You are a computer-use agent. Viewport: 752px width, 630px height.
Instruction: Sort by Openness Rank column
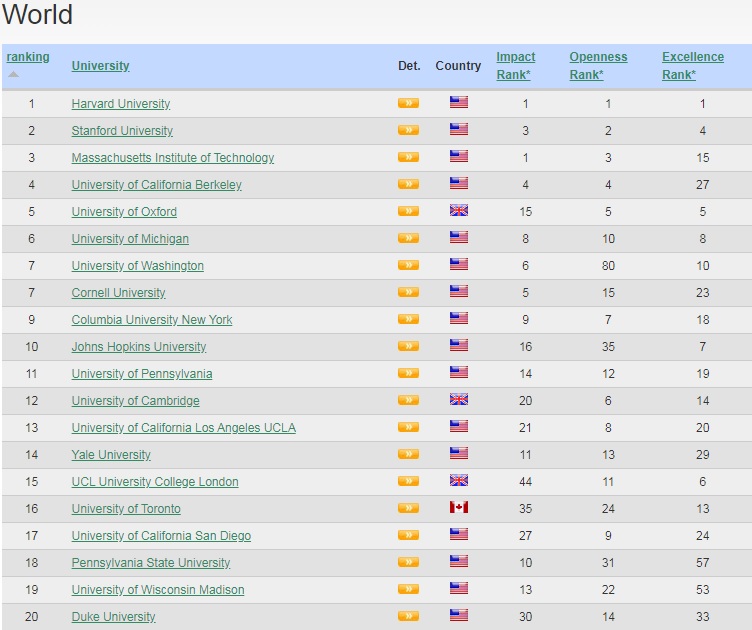(x=598, y=66)
